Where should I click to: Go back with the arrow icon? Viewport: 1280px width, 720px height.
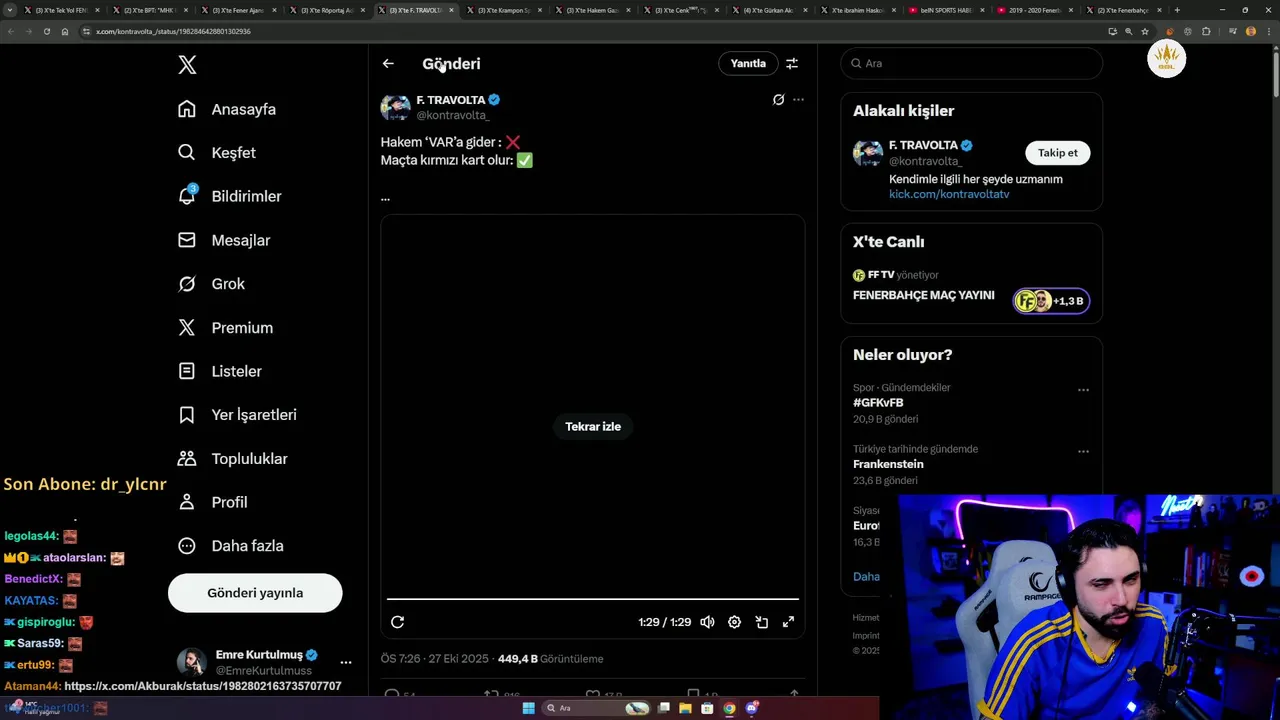[388, 63]
